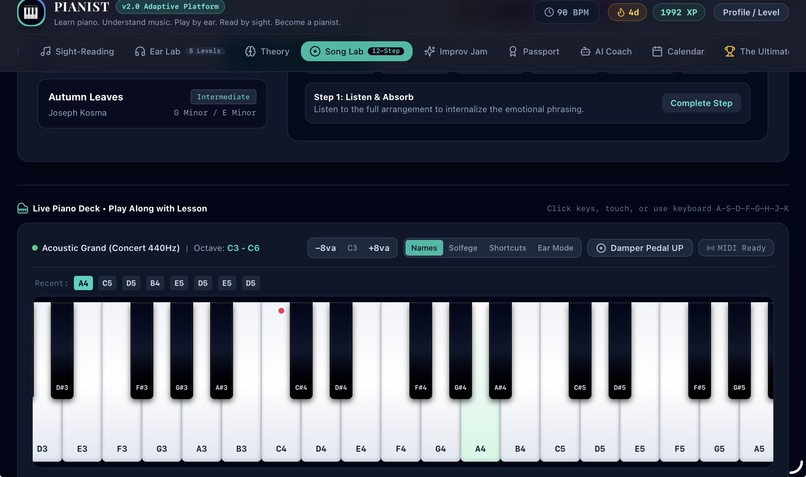Open the Improv Jam tab

(x=456, y=51)
